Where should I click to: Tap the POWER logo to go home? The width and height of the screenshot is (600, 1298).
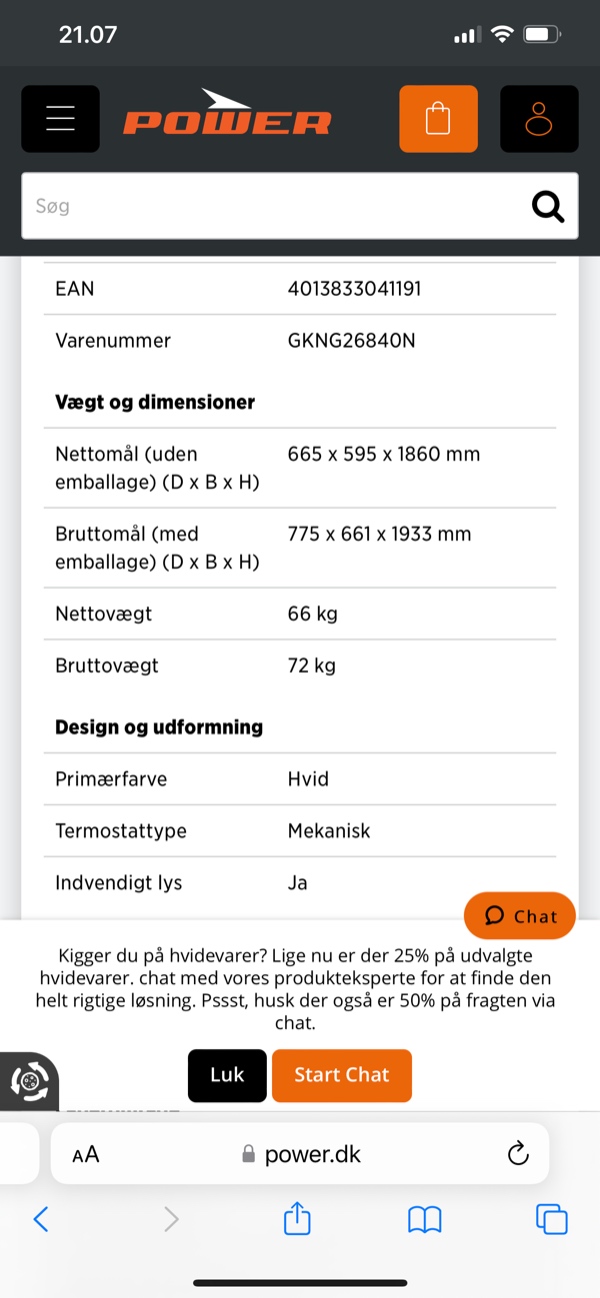[x=227, y=118]
